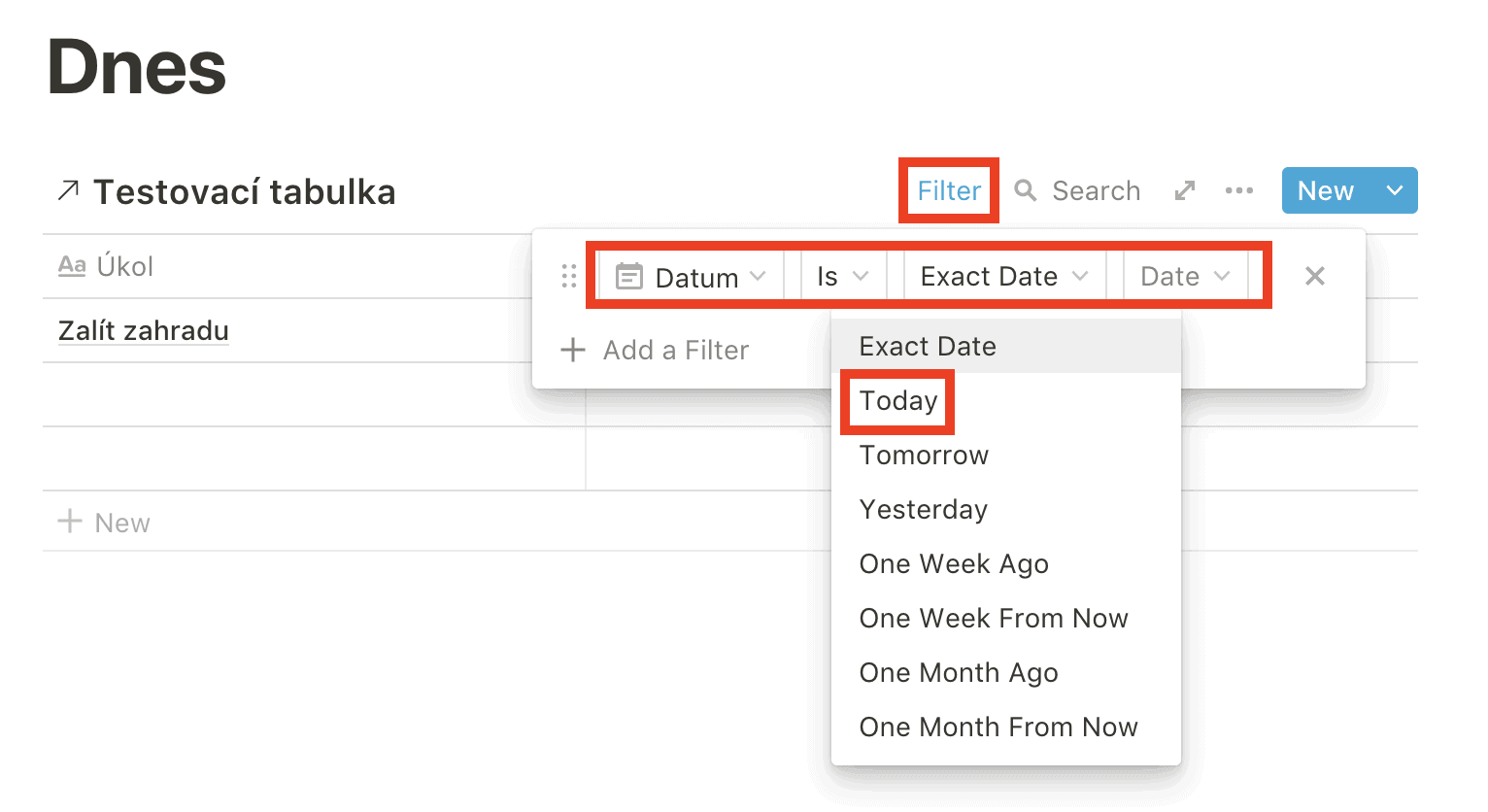Viewport: 1488px width, 812px height.
Task: Select One Month From Now
Action: click(x=998, y=727)
